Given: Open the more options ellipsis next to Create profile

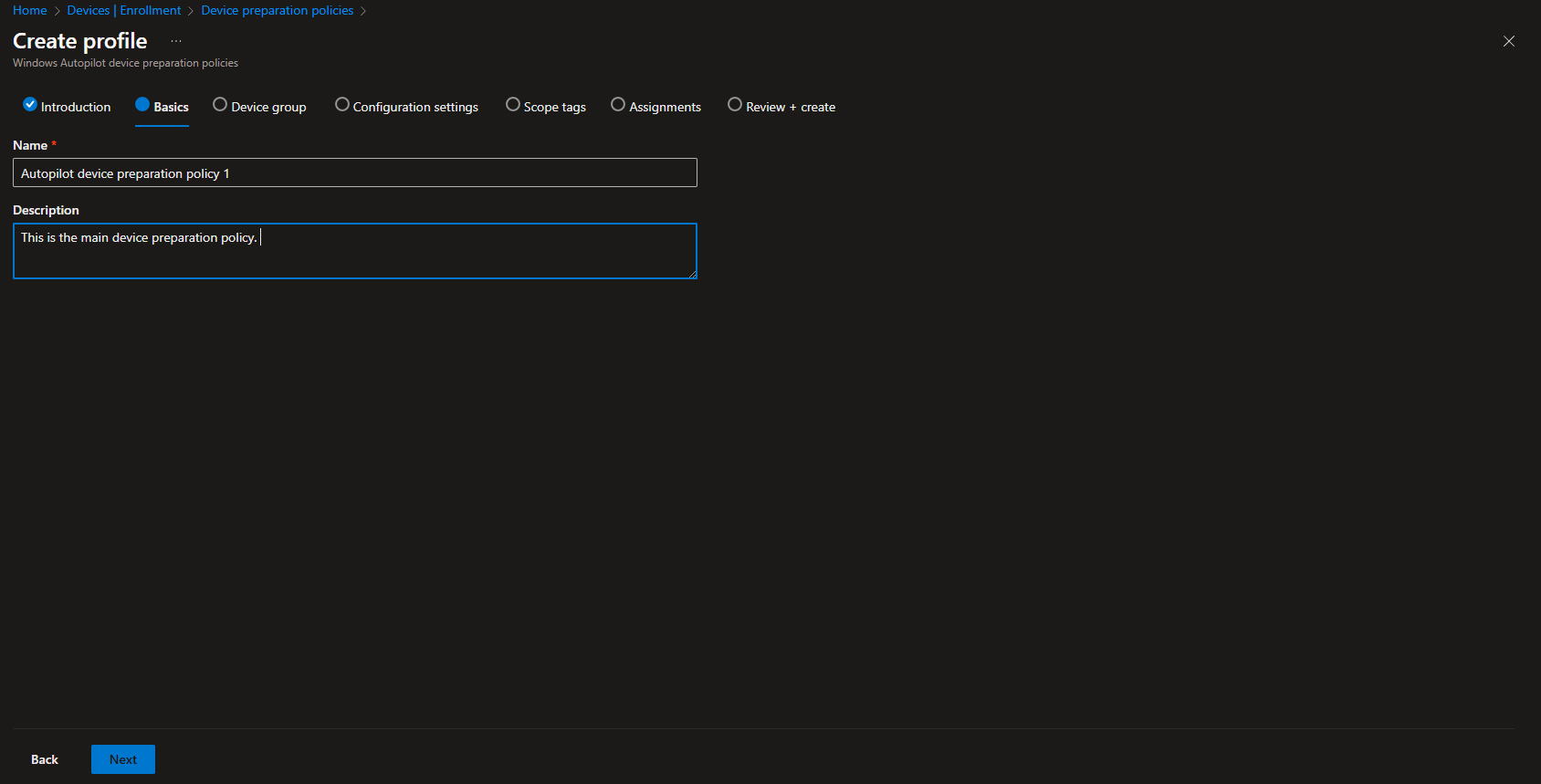Looking at the screenshot, I should [176, 41].
